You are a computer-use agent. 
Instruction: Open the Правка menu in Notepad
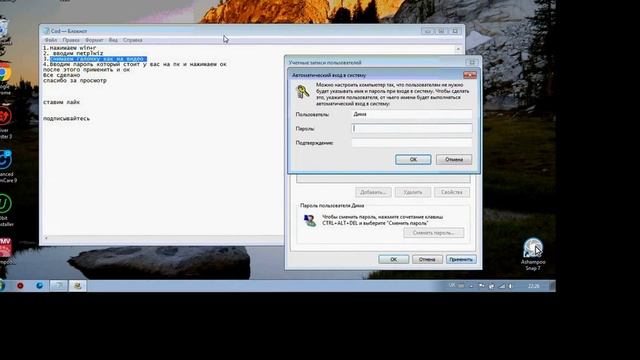71,40
